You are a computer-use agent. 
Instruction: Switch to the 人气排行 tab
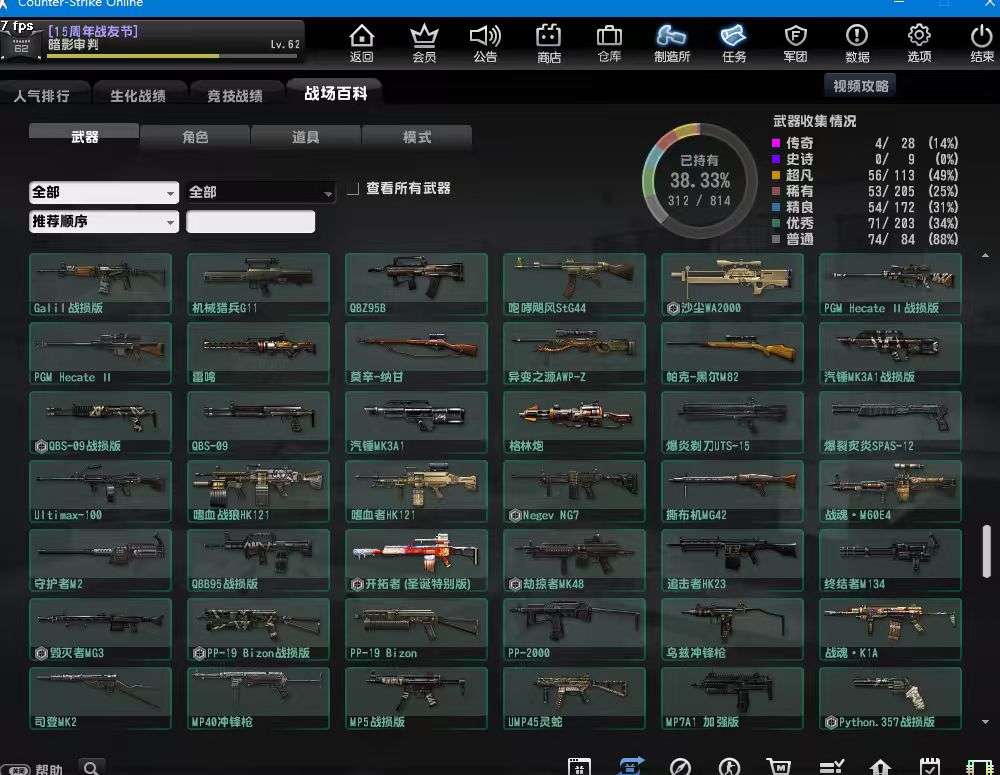(x=43, y=96)
